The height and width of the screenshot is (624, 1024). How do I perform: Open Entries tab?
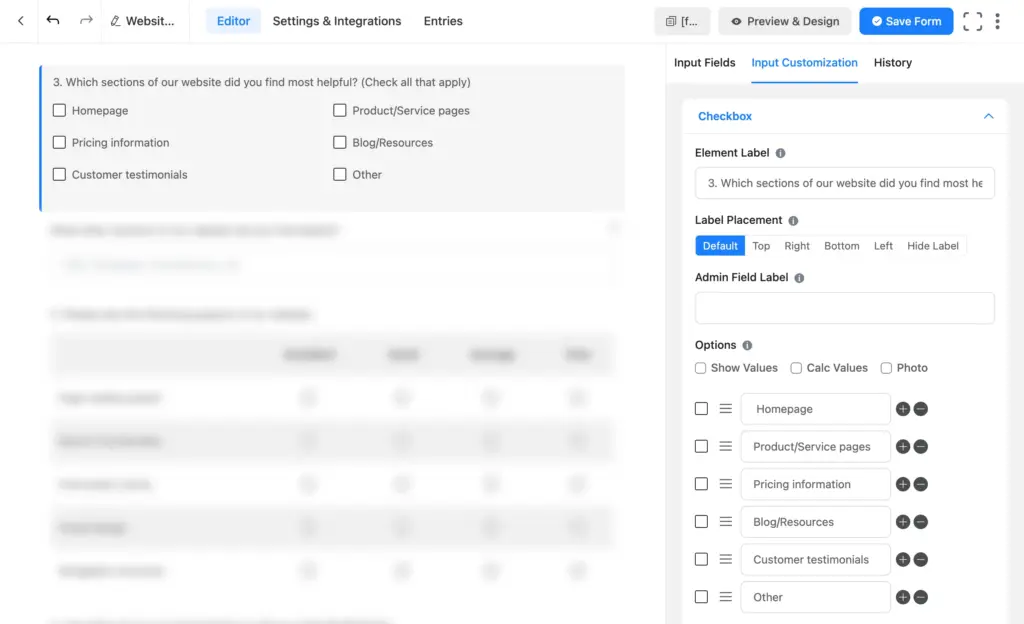[x=443, y=21]
